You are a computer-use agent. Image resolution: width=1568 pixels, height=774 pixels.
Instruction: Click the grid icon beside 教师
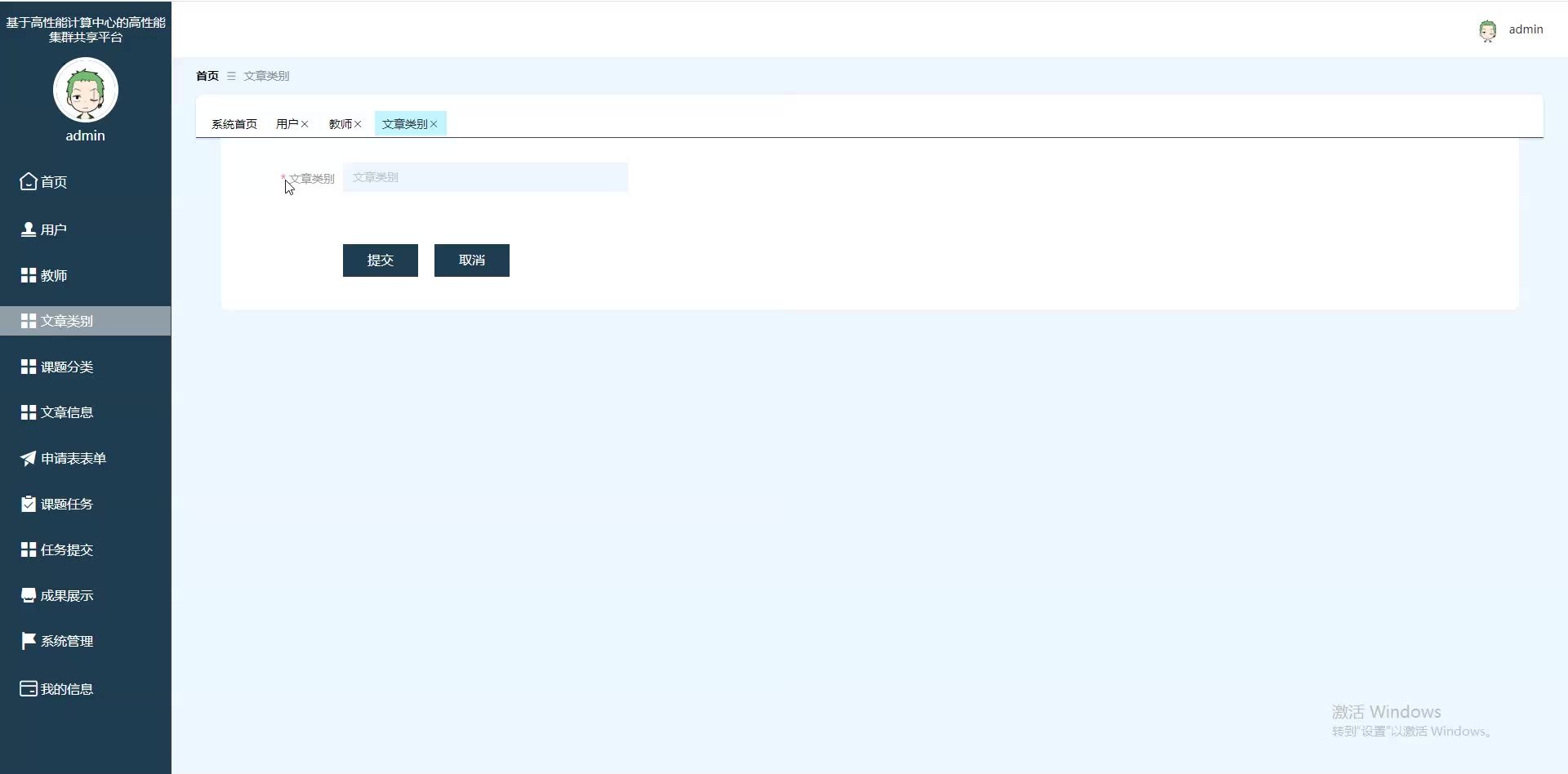pos(29,275)
